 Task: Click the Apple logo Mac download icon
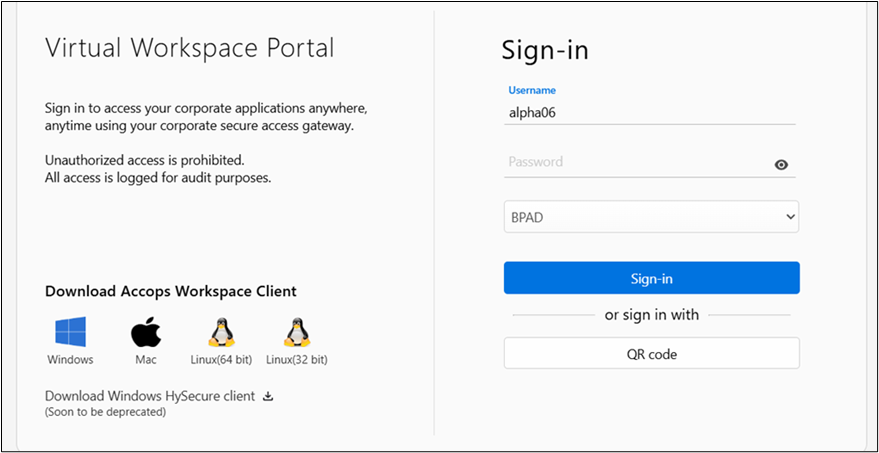(146, 331)
